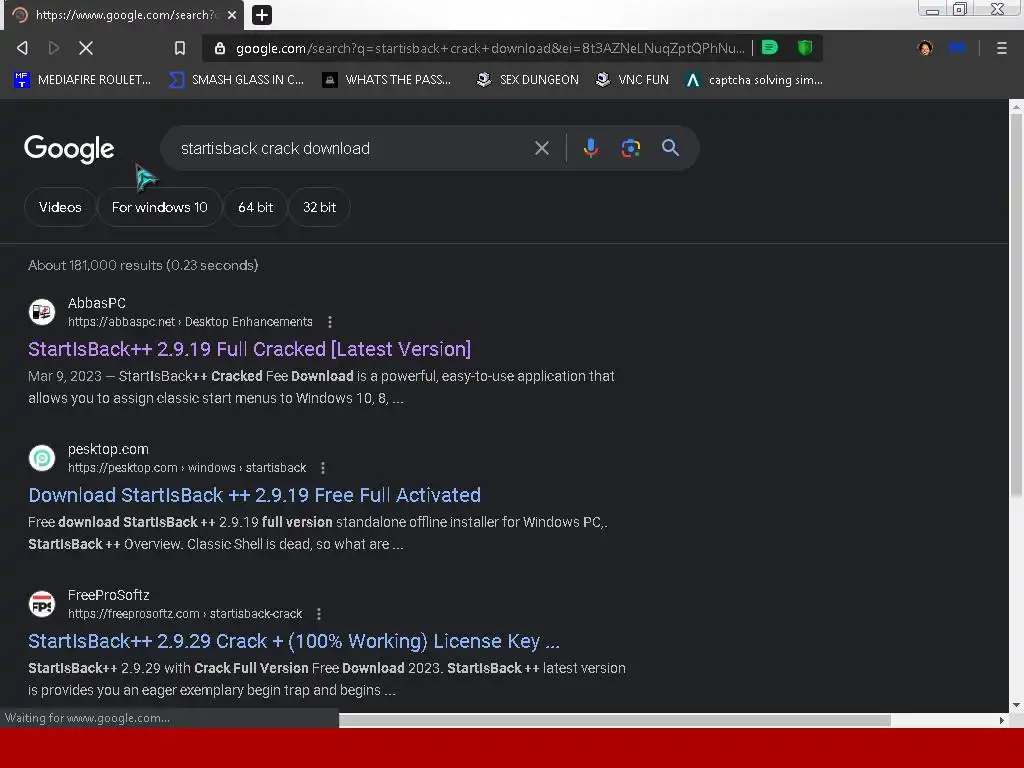Open the green reader mode icon

click(x=770, y=48)
